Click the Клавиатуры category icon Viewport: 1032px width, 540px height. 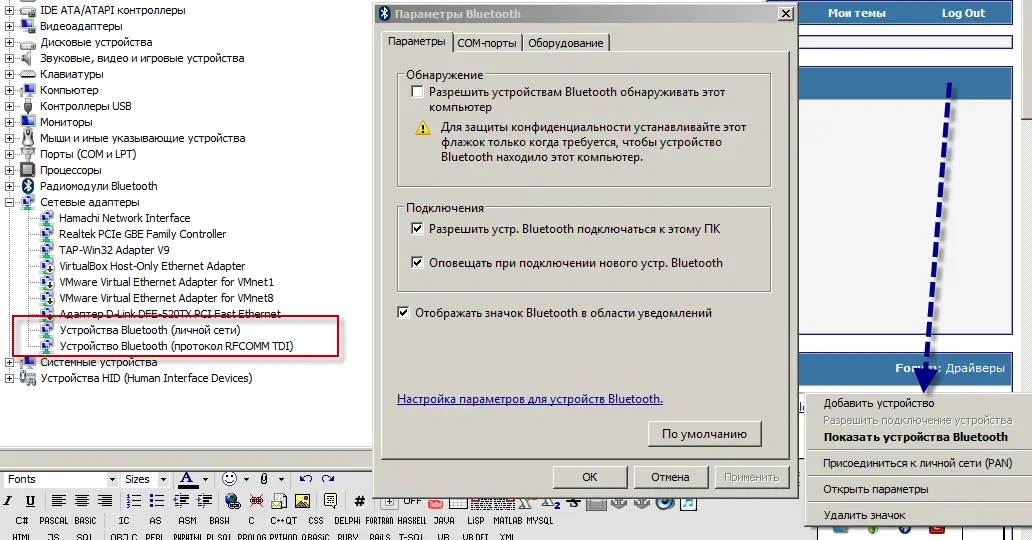28,74
